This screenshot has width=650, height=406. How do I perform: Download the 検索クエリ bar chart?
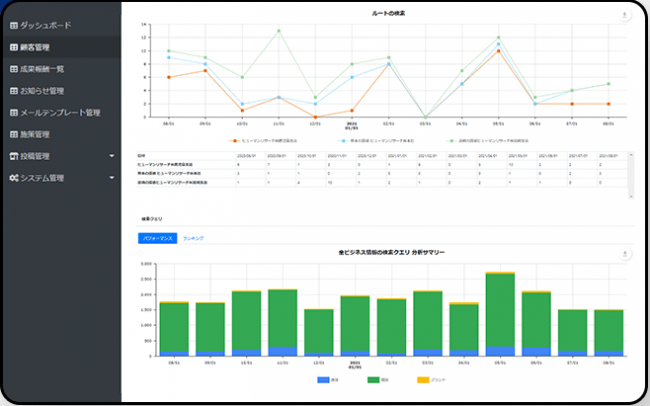tap(625, 254)
